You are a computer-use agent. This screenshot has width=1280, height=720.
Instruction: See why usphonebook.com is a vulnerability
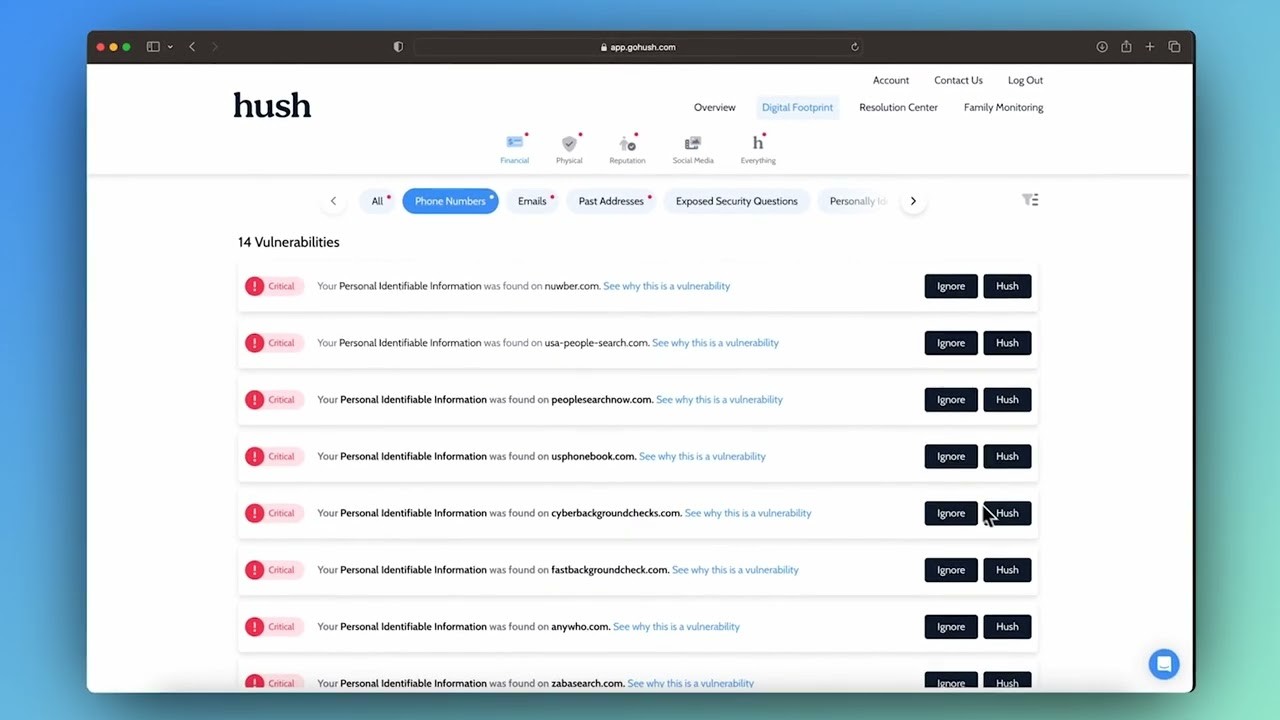pos(702,456)
